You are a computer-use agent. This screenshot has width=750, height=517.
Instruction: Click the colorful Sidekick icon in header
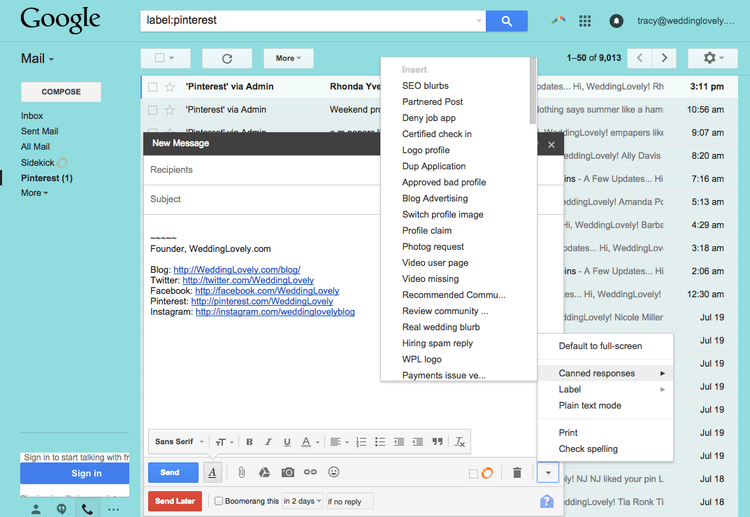[x=558, y=20]
